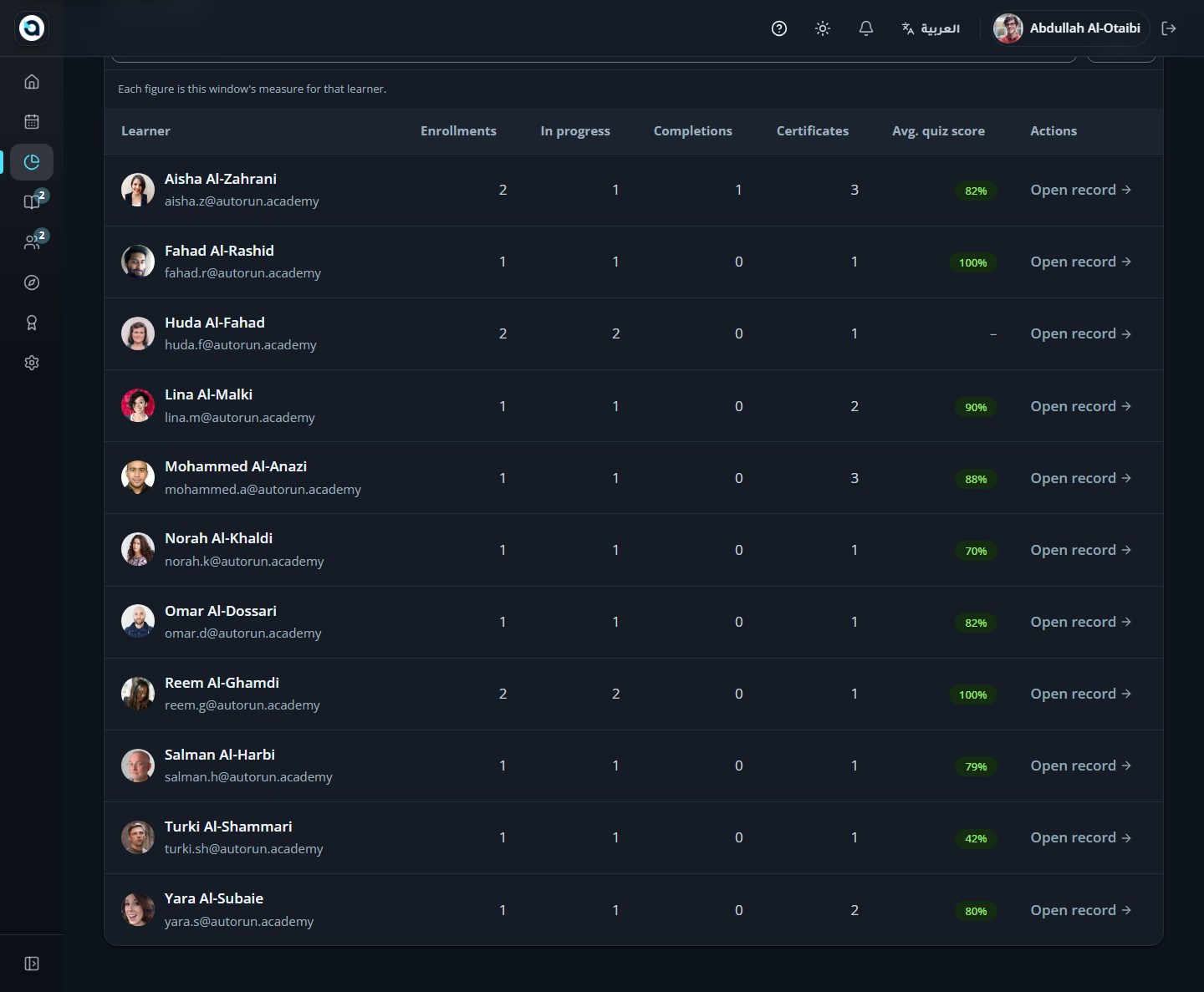Viewport: 1204px width, 992px height.
Task: Open the home dashboard sidebar icon
Action: click(x=32, y=82)
